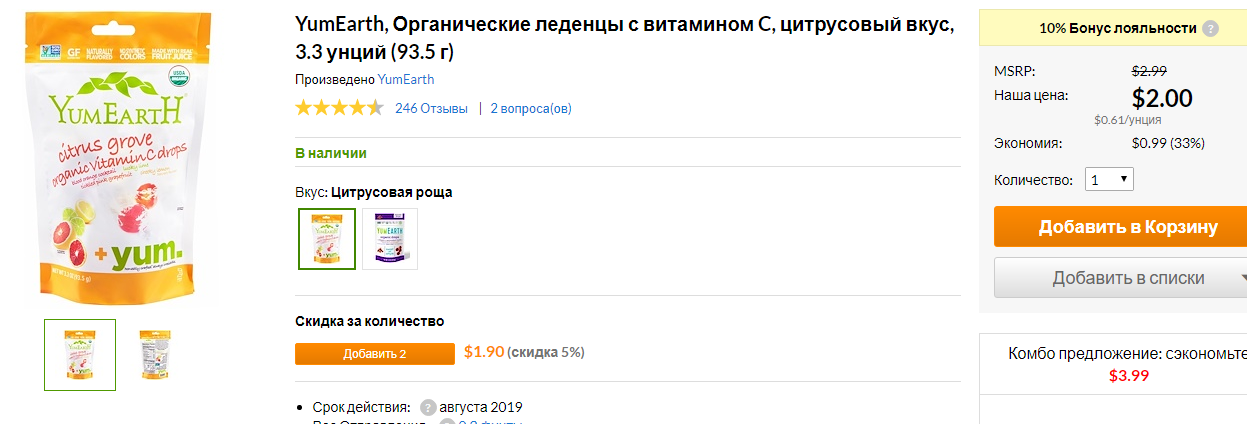Click the loyalty bonus help question icon

click(1211, 28)
